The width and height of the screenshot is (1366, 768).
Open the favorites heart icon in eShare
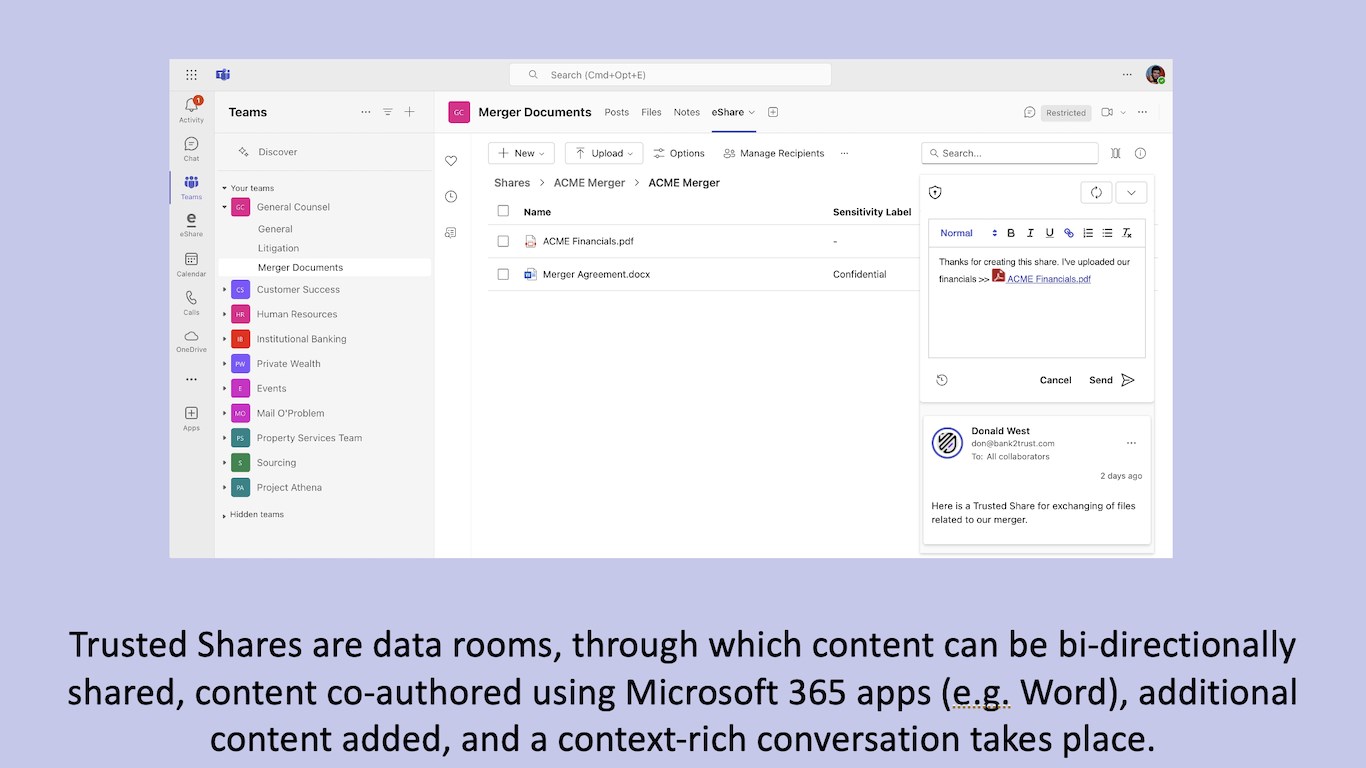[451, 161]
